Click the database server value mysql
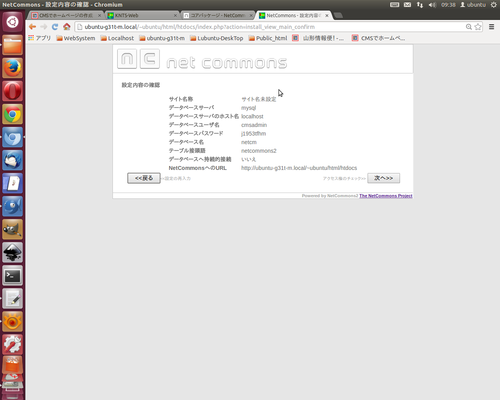This screenshot has height=400, width=500. pos(249,108)
